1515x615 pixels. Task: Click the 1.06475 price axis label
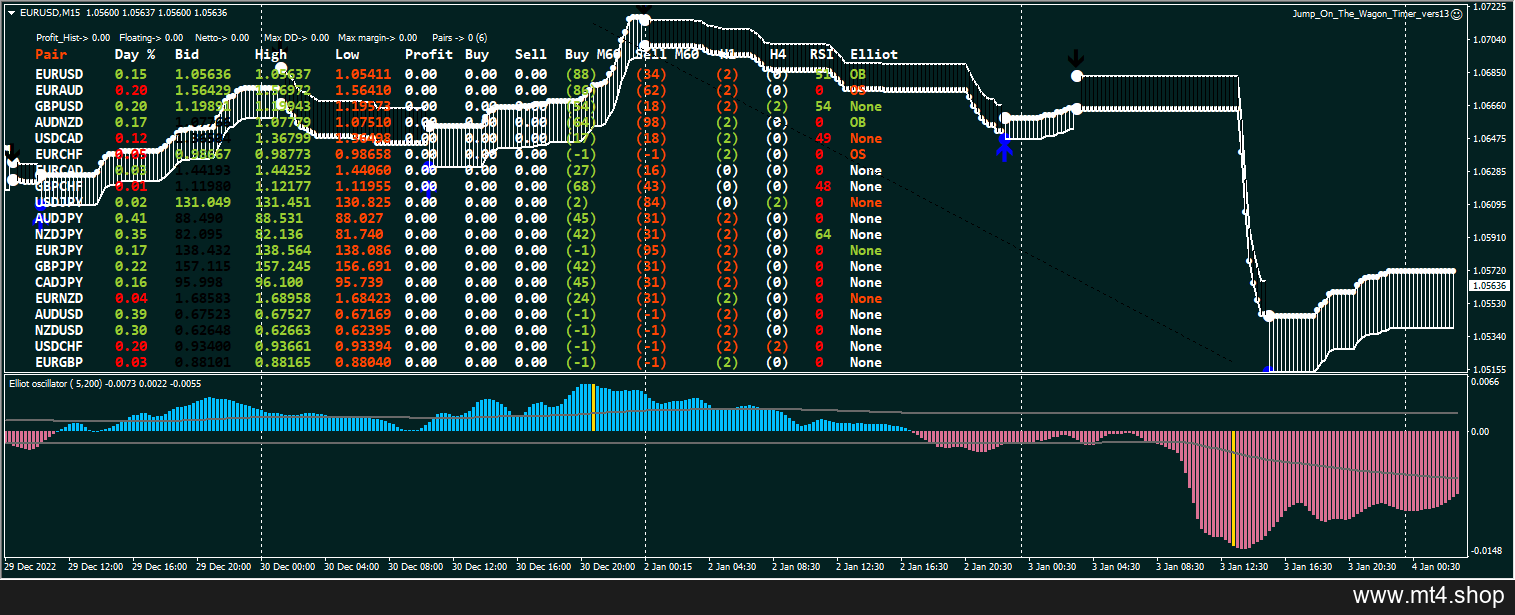(x=1490, y=139)
